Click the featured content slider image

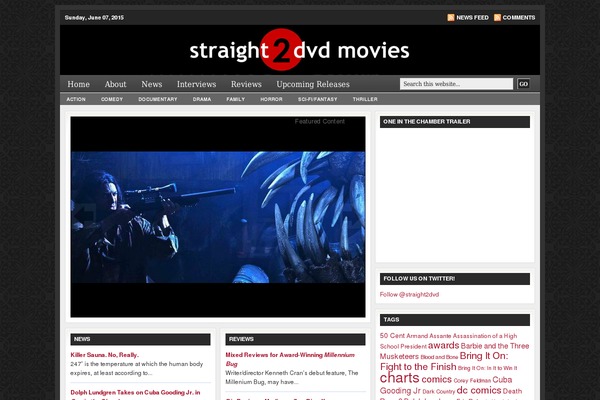[218, 217]
